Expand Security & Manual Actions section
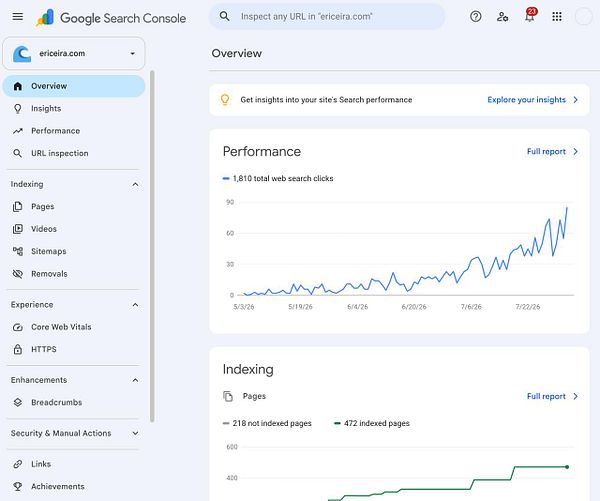The height and width of the screenshot is (501, 600). click(x=135, y=433)
